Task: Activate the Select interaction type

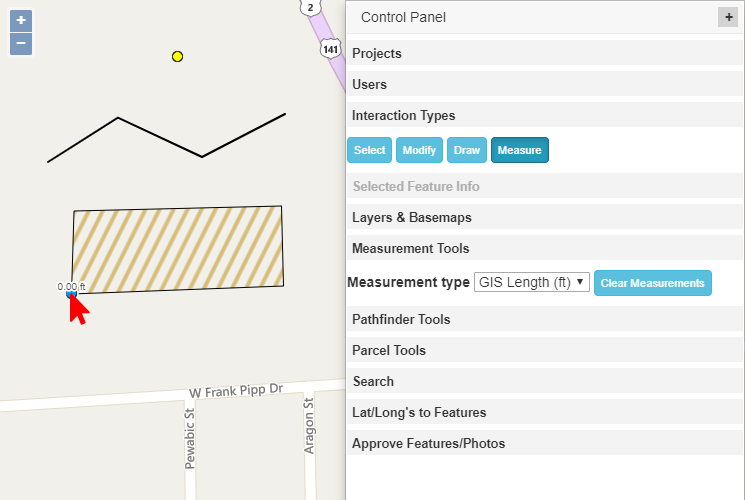Action: coord(369,150)
